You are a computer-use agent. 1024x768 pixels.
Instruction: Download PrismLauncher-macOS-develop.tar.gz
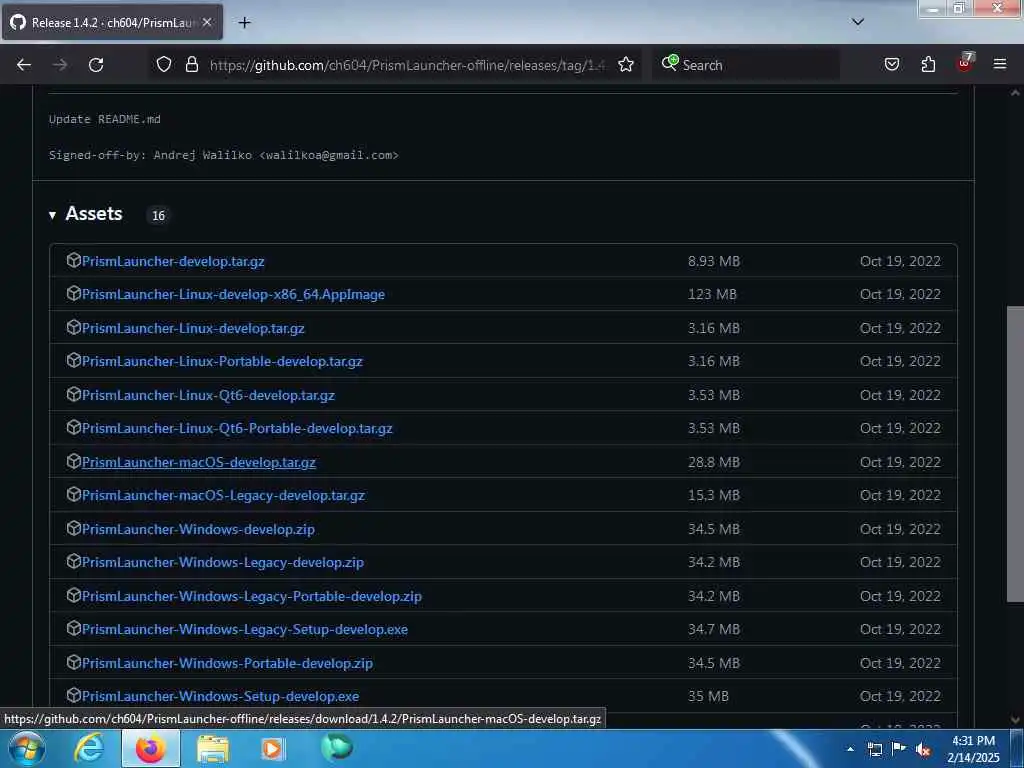[199, 462]
